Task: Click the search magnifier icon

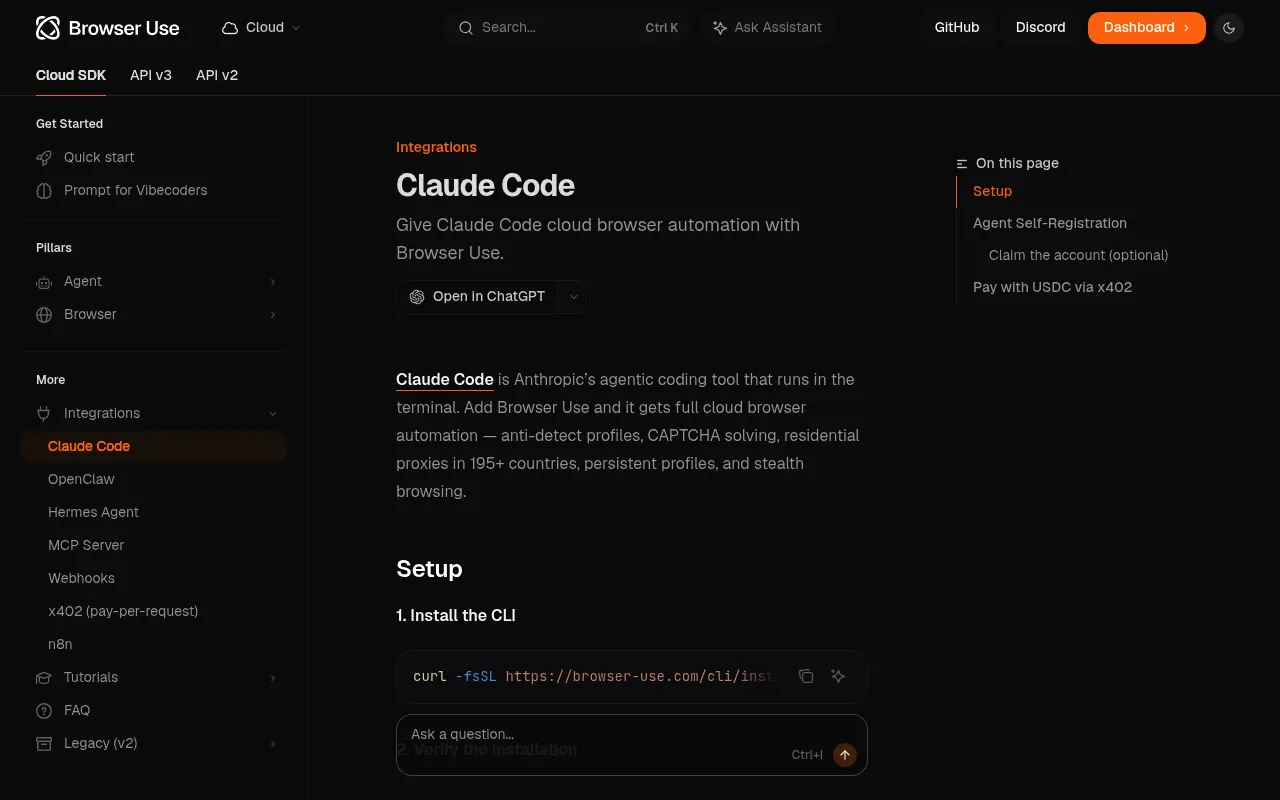Action: (x=465, y=28)
